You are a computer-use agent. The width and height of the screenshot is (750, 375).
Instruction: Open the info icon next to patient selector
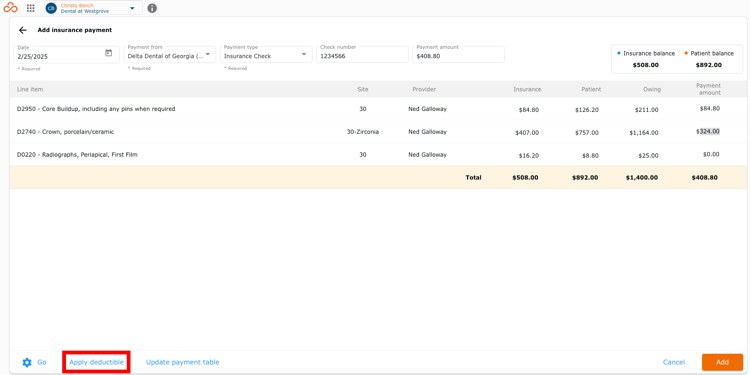tap(152, 8)
